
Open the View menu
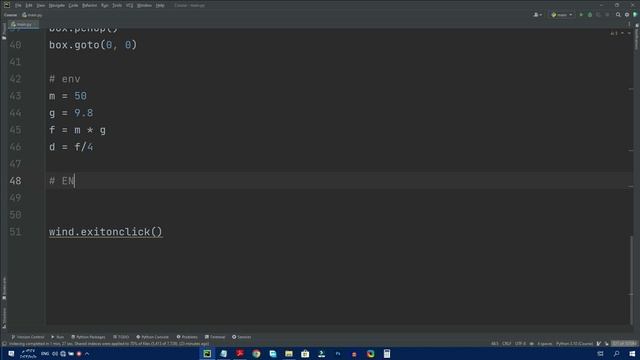(x=41, y=5)
